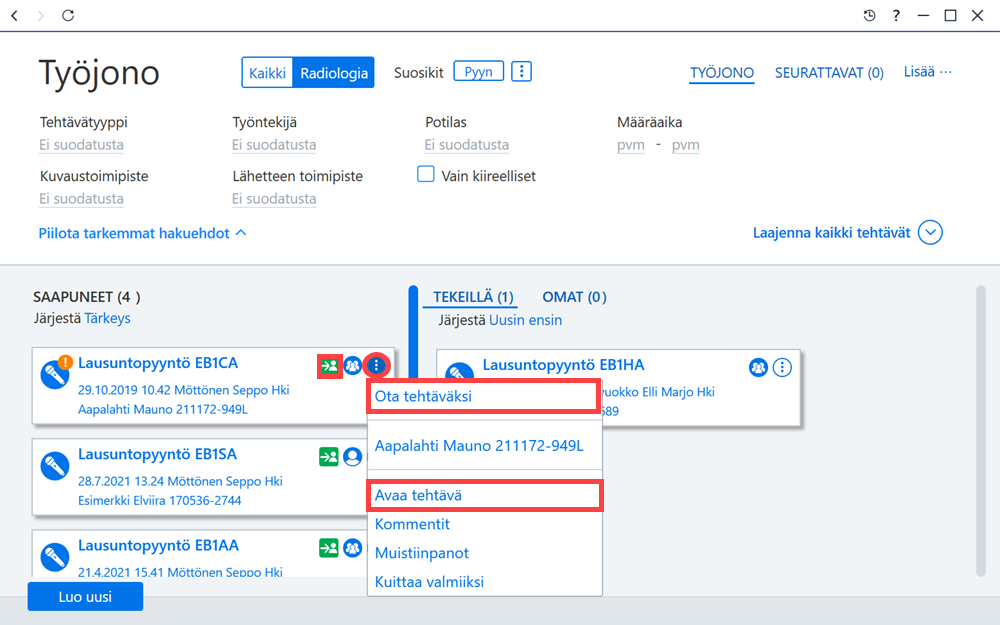
Task: Click the person icon on Lausuntopyyntö EB1SA
Action: coord(353,457)
